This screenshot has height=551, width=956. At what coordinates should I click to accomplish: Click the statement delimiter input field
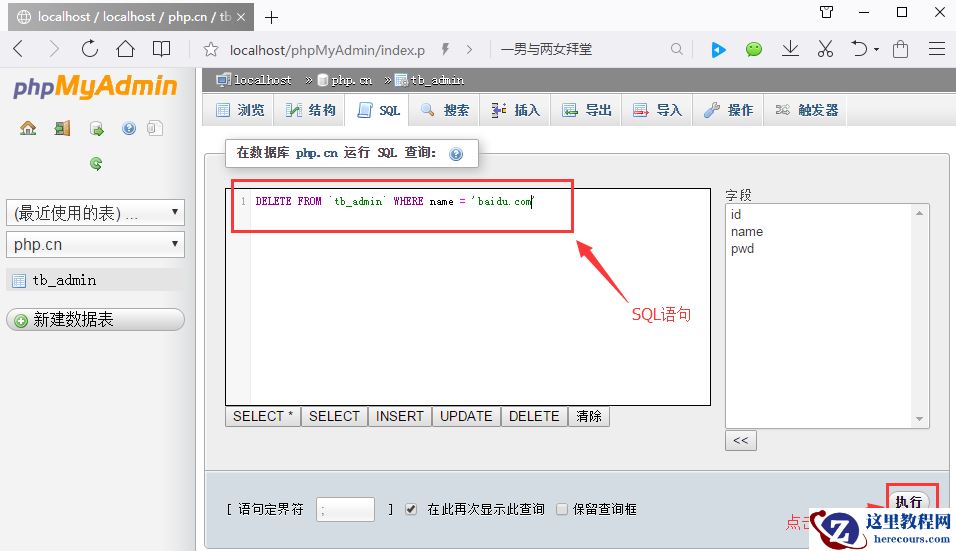[345, 510]
